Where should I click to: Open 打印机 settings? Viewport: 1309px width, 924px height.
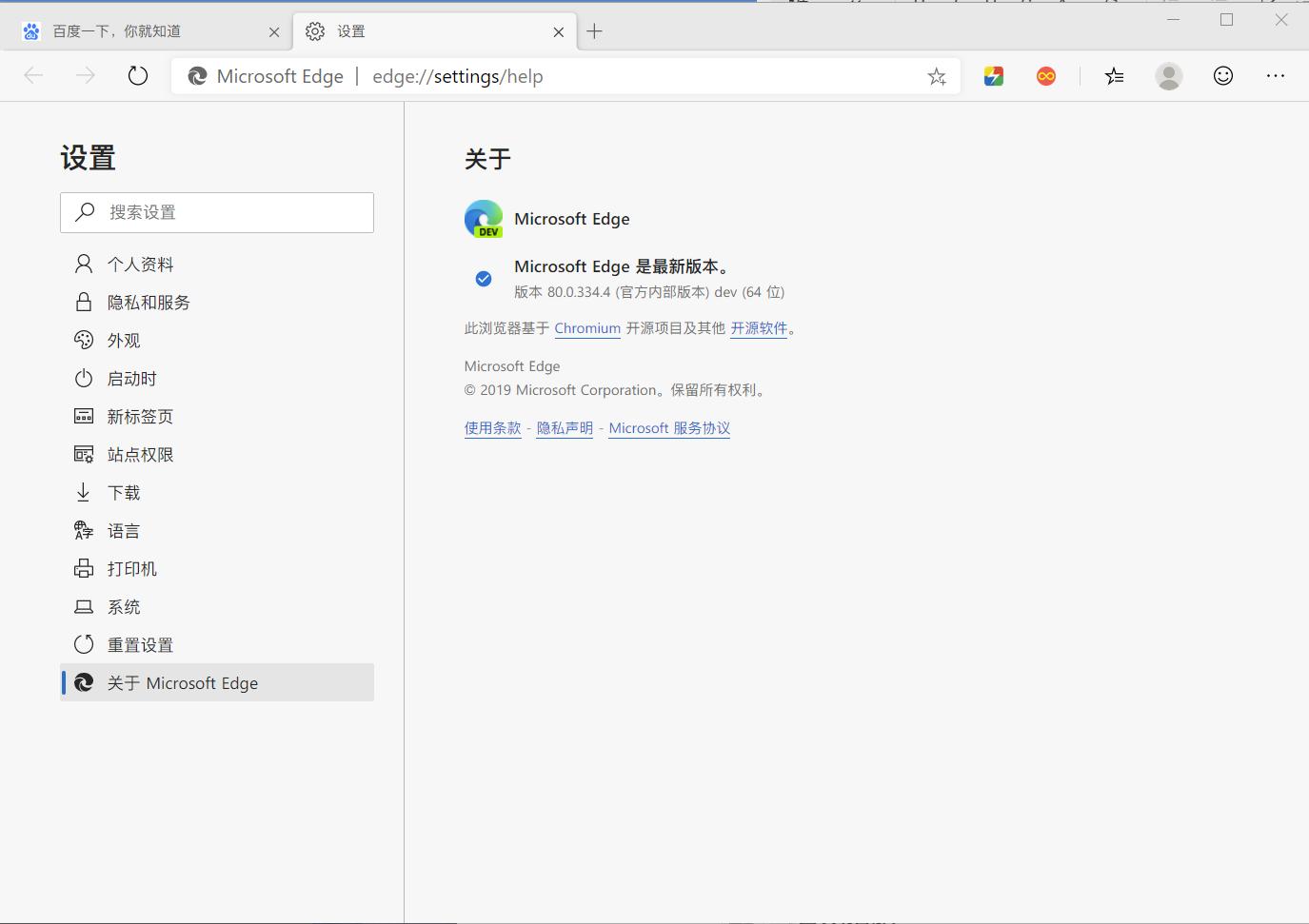217,569
